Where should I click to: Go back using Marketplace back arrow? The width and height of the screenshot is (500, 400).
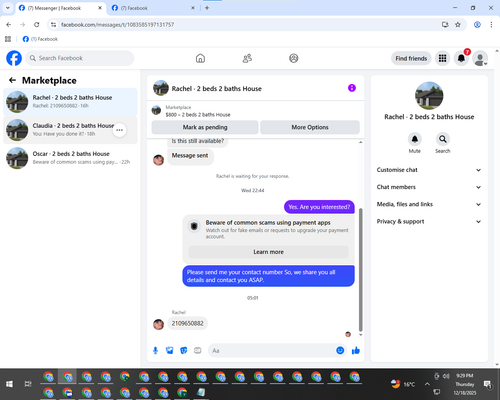click(12, 80)
